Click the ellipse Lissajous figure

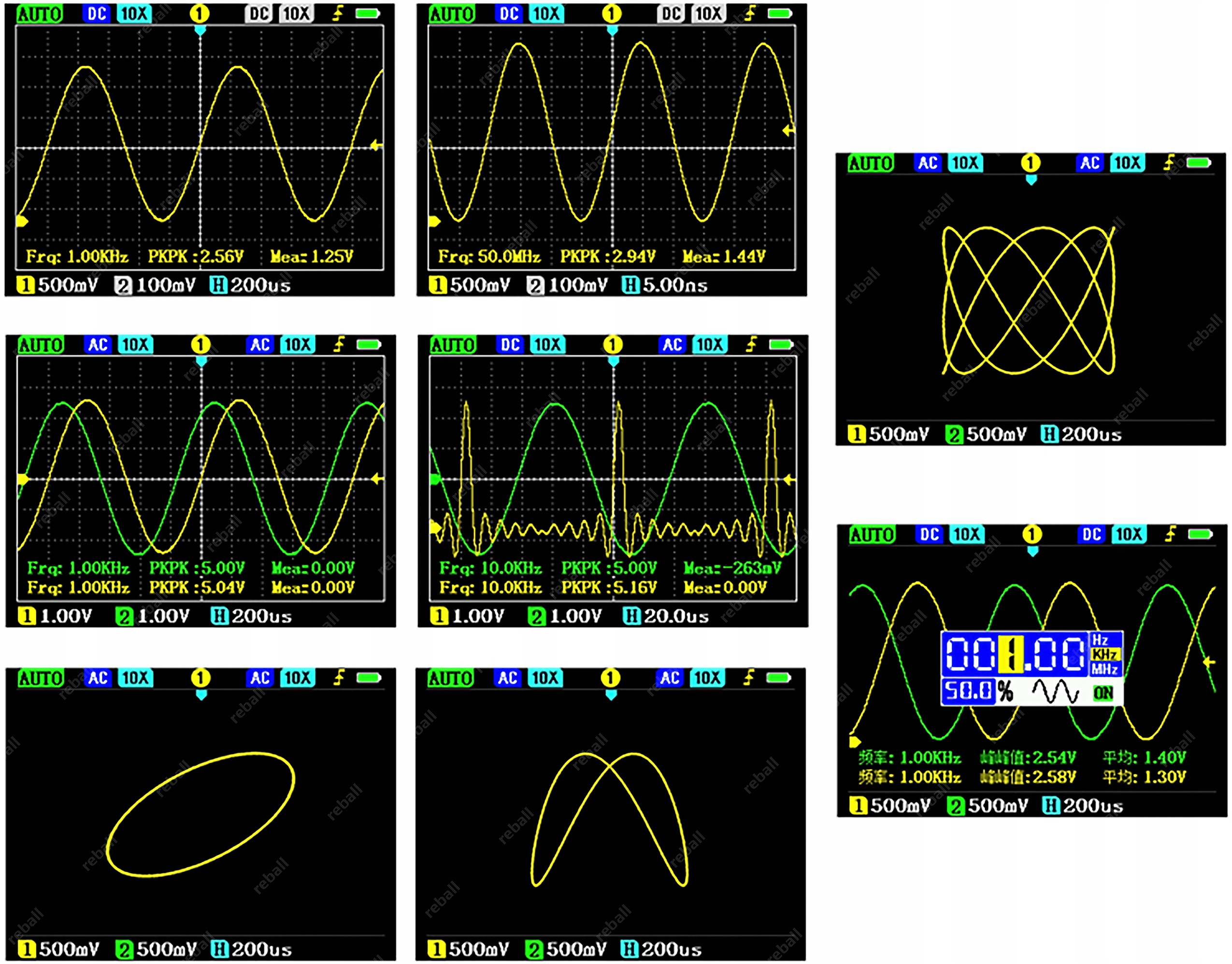point(201,814)
